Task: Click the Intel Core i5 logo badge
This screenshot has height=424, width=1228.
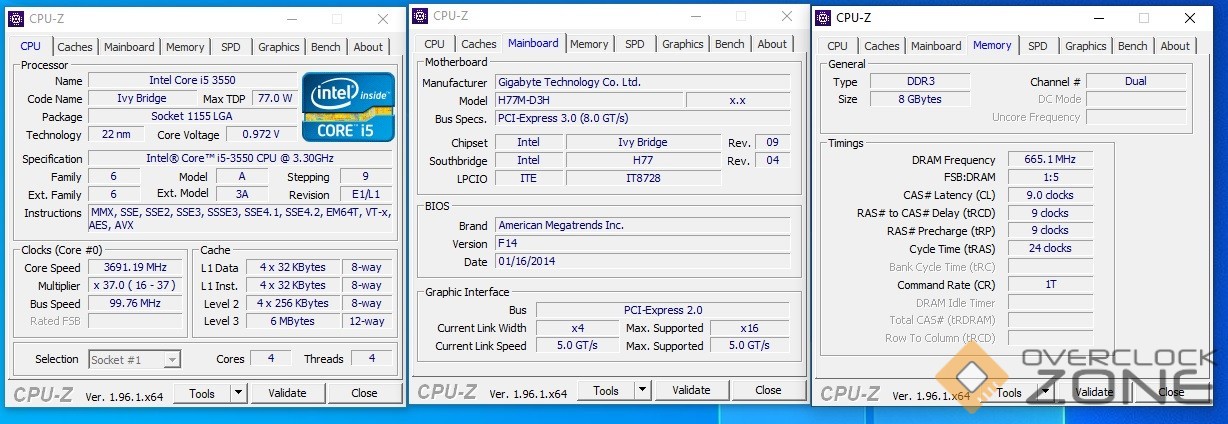Action: coord(349,106)
